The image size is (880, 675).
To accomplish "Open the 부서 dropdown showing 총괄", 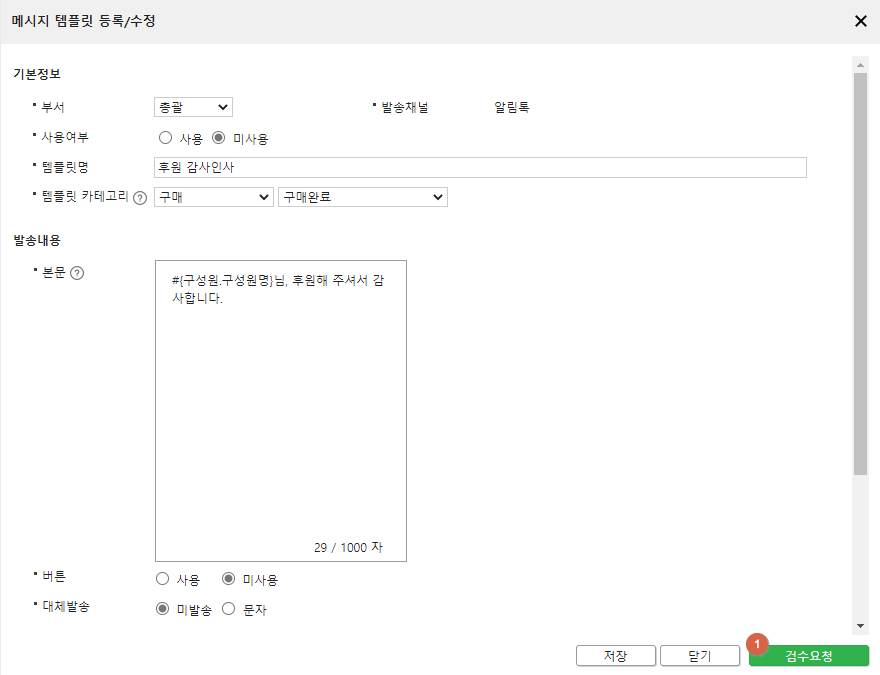I will tap(193, 107).
